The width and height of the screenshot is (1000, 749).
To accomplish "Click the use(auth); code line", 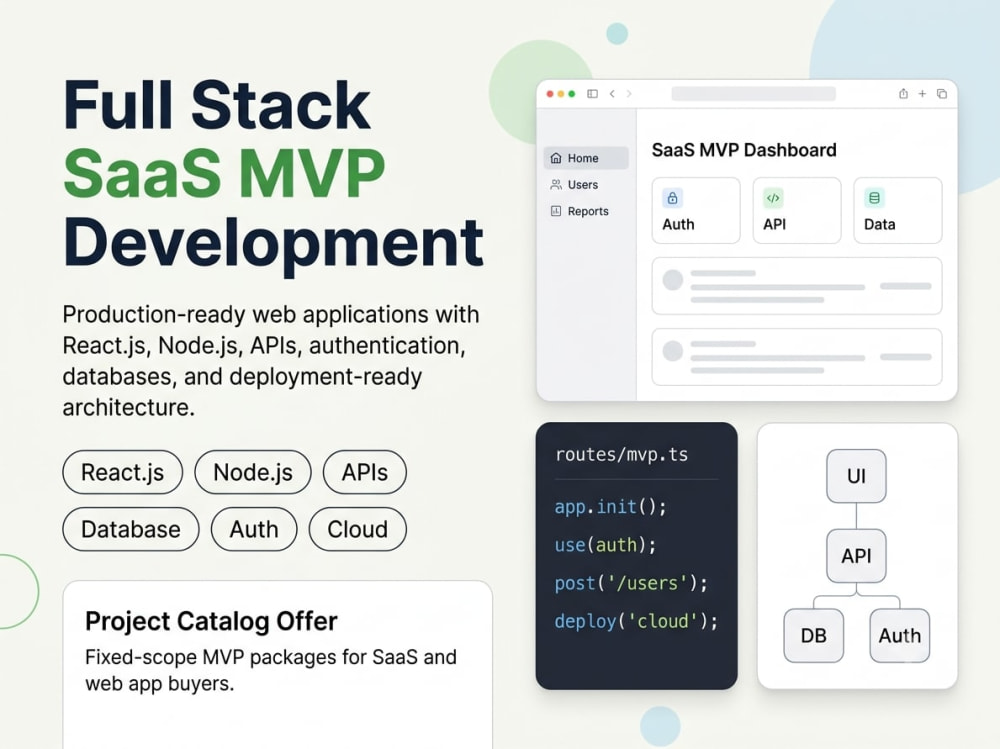I will pos(605,545).
